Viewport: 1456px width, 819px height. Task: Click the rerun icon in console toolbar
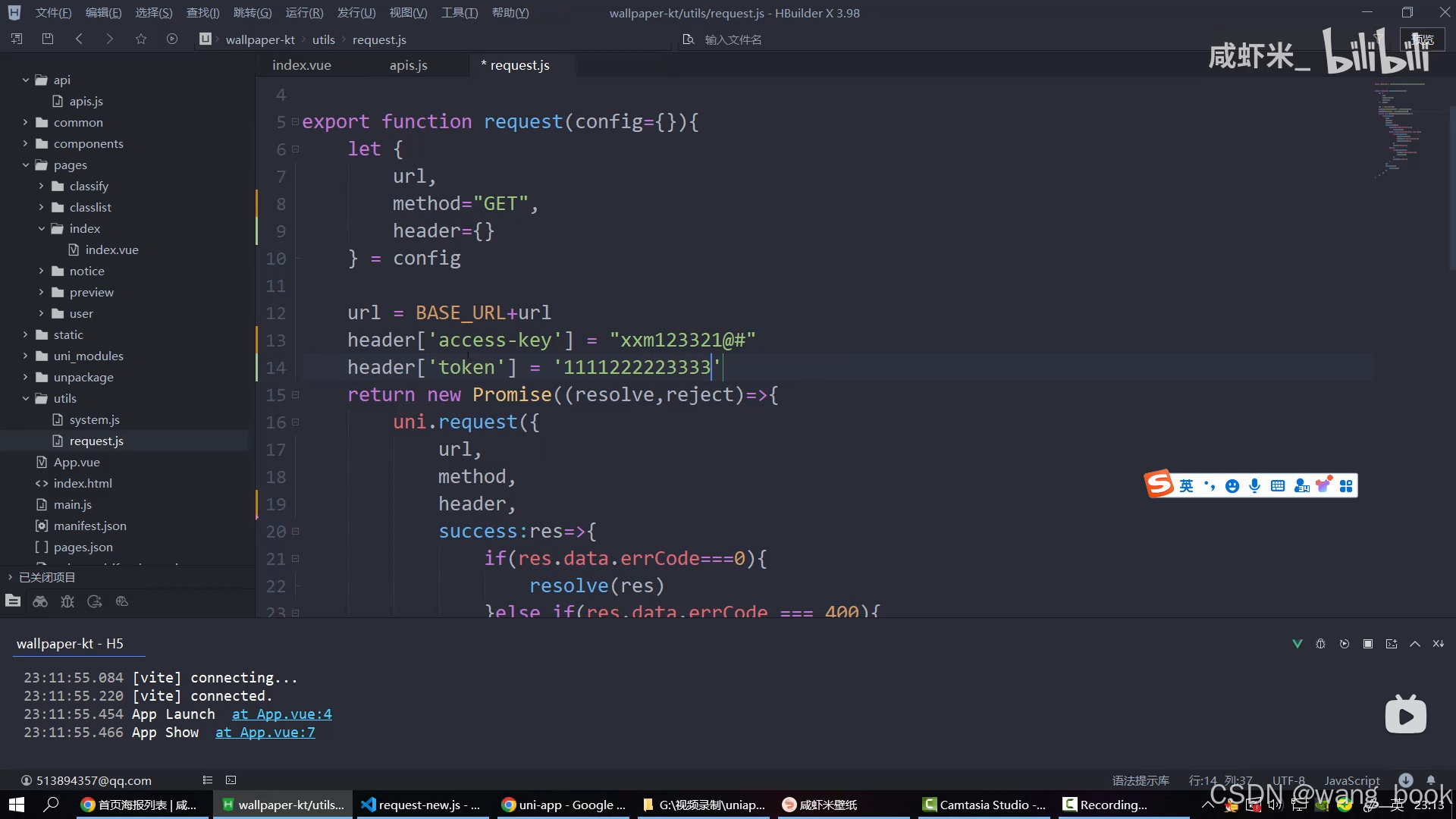point(1345,644)
